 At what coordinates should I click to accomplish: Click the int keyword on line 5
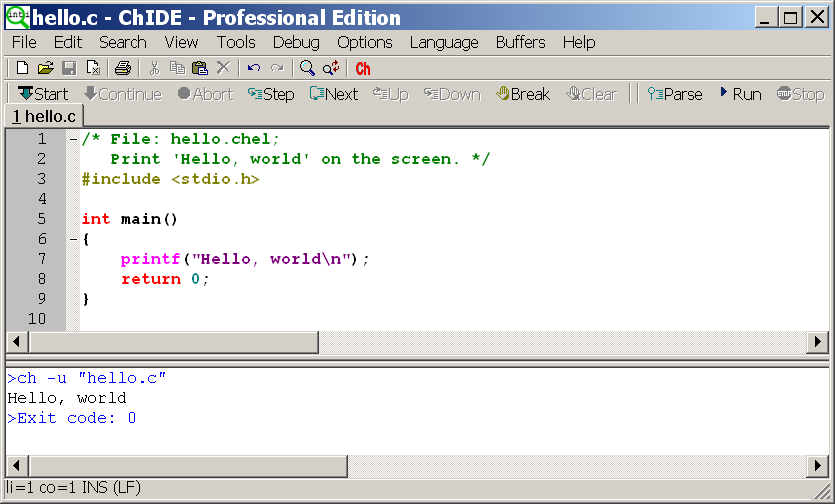[x=96, y=219]
